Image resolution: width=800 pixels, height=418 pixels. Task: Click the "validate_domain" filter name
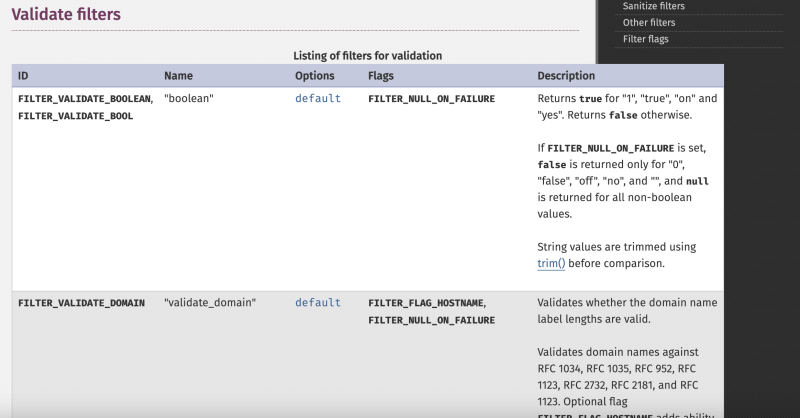(x=209, y=303)
